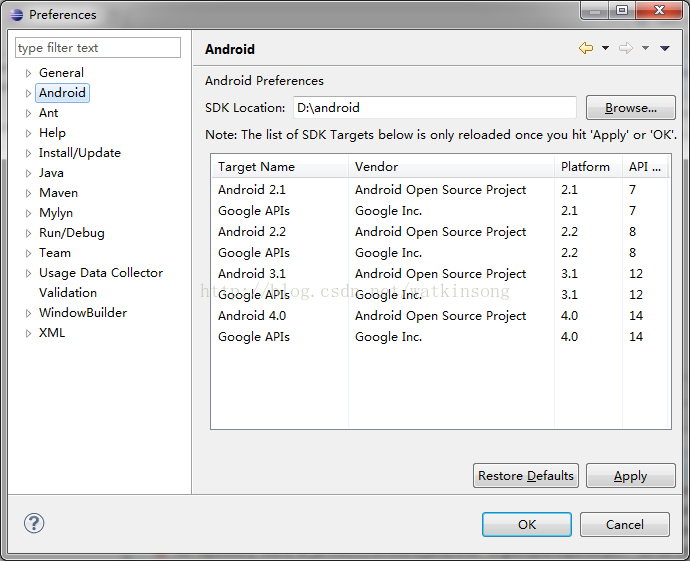Expand the WindowBuilder tree node
This screenshot has height=561, width=690.
(x=28, y=313)
